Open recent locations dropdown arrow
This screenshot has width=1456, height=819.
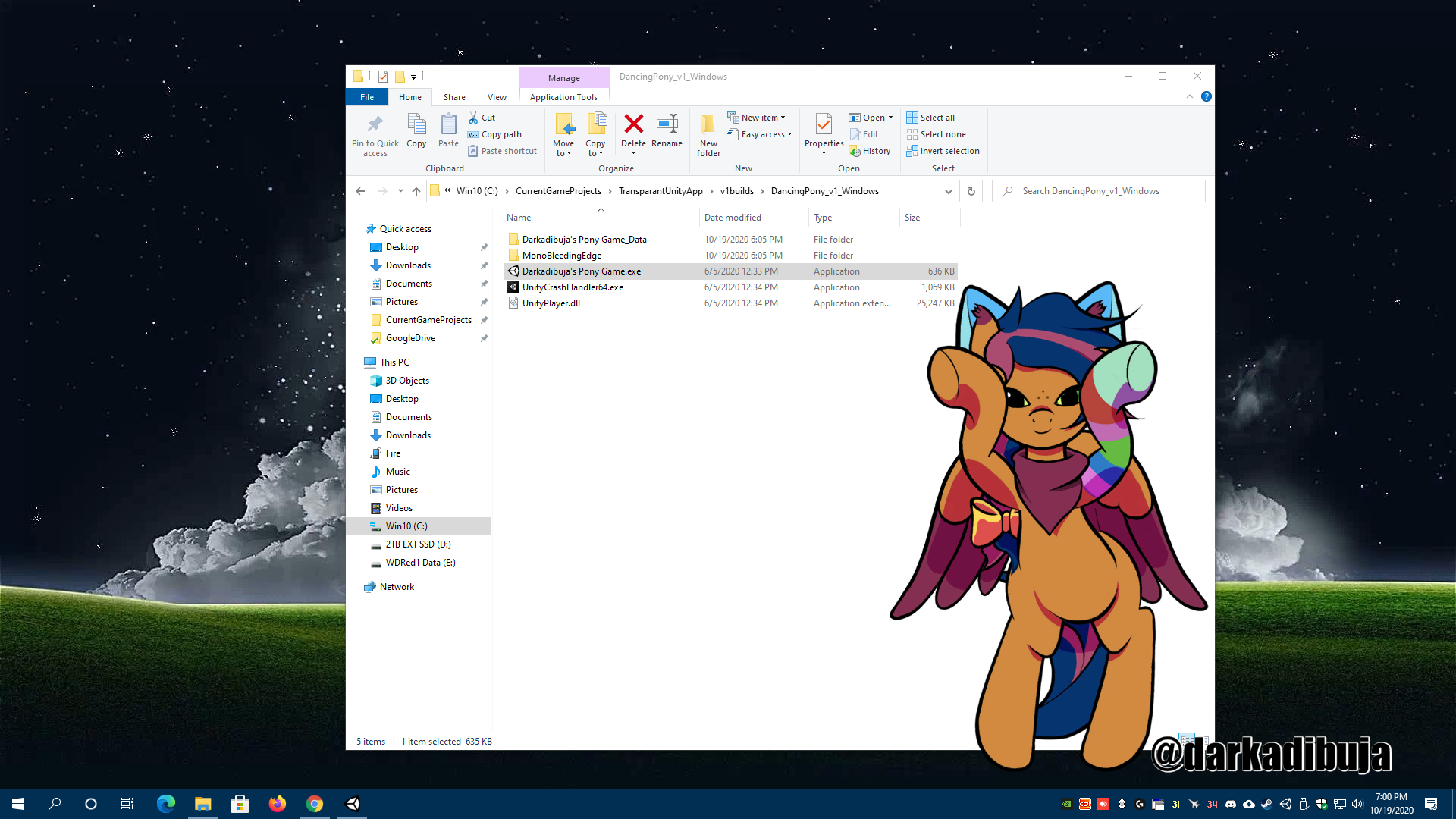[400, 191]
